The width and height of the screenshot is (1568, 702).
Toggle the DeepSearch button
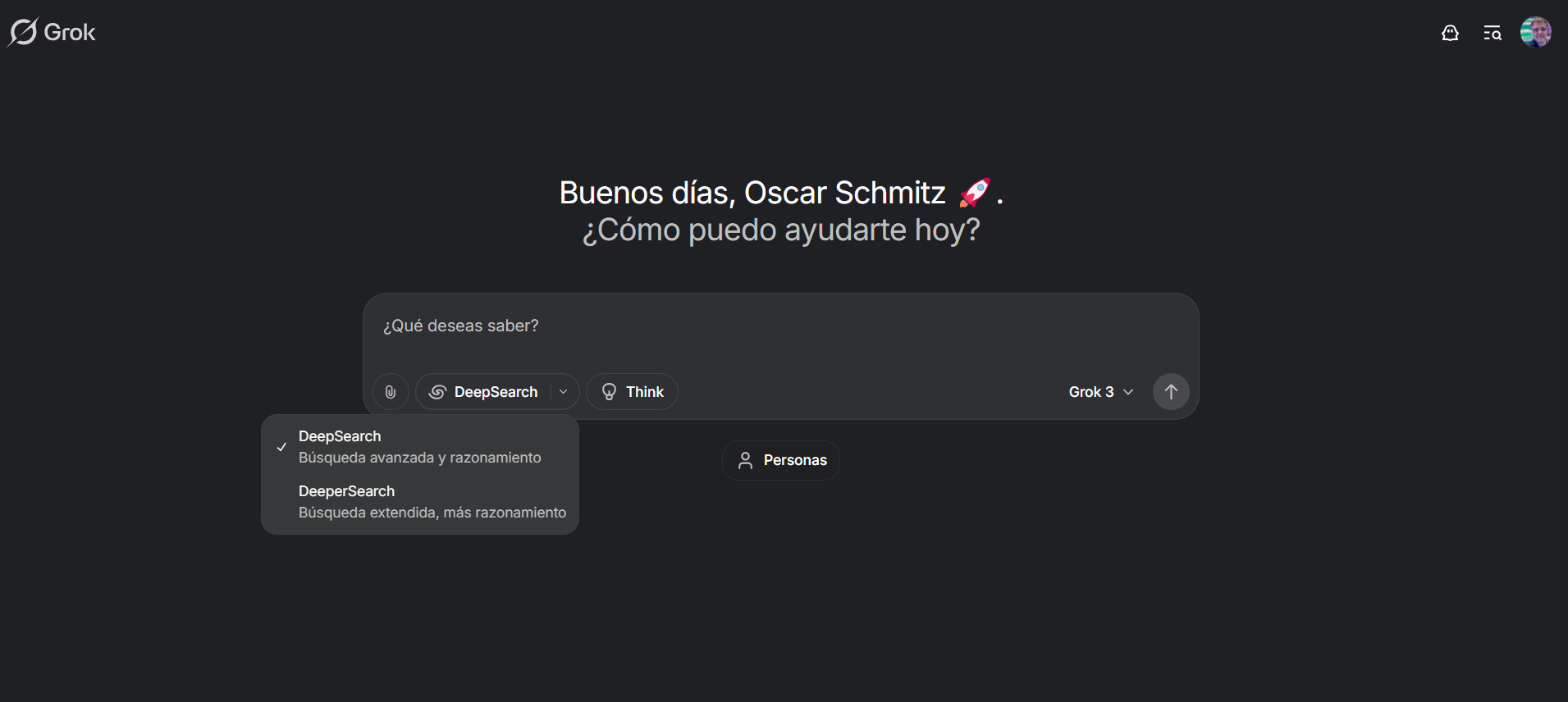pos(484,392)
